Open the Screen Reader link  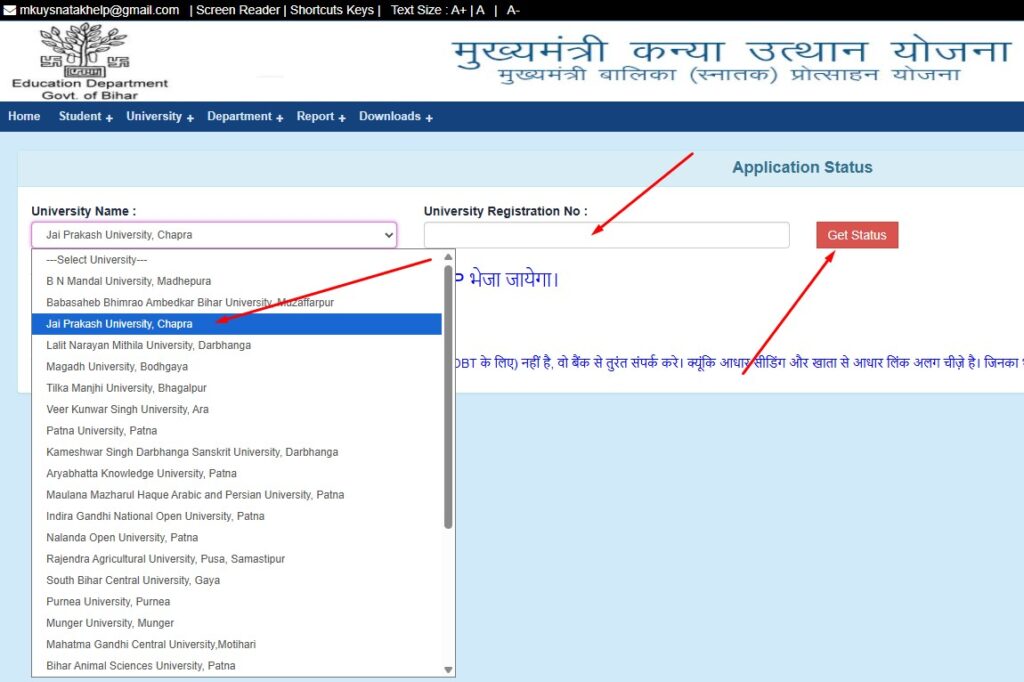click(x=238, y=10)
